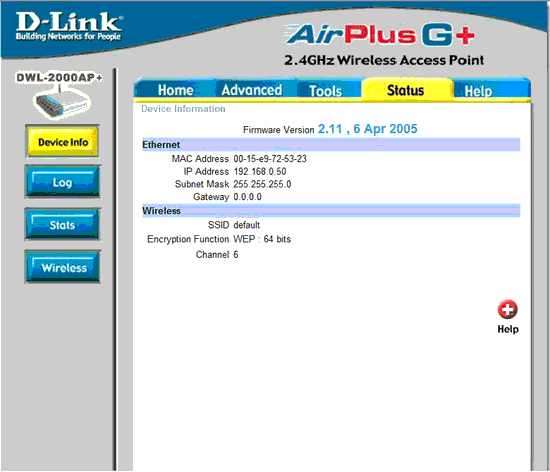This screenshot has width=550, height=472.
Task: Switch to the Advanced tab
Action: pos(251,90)
